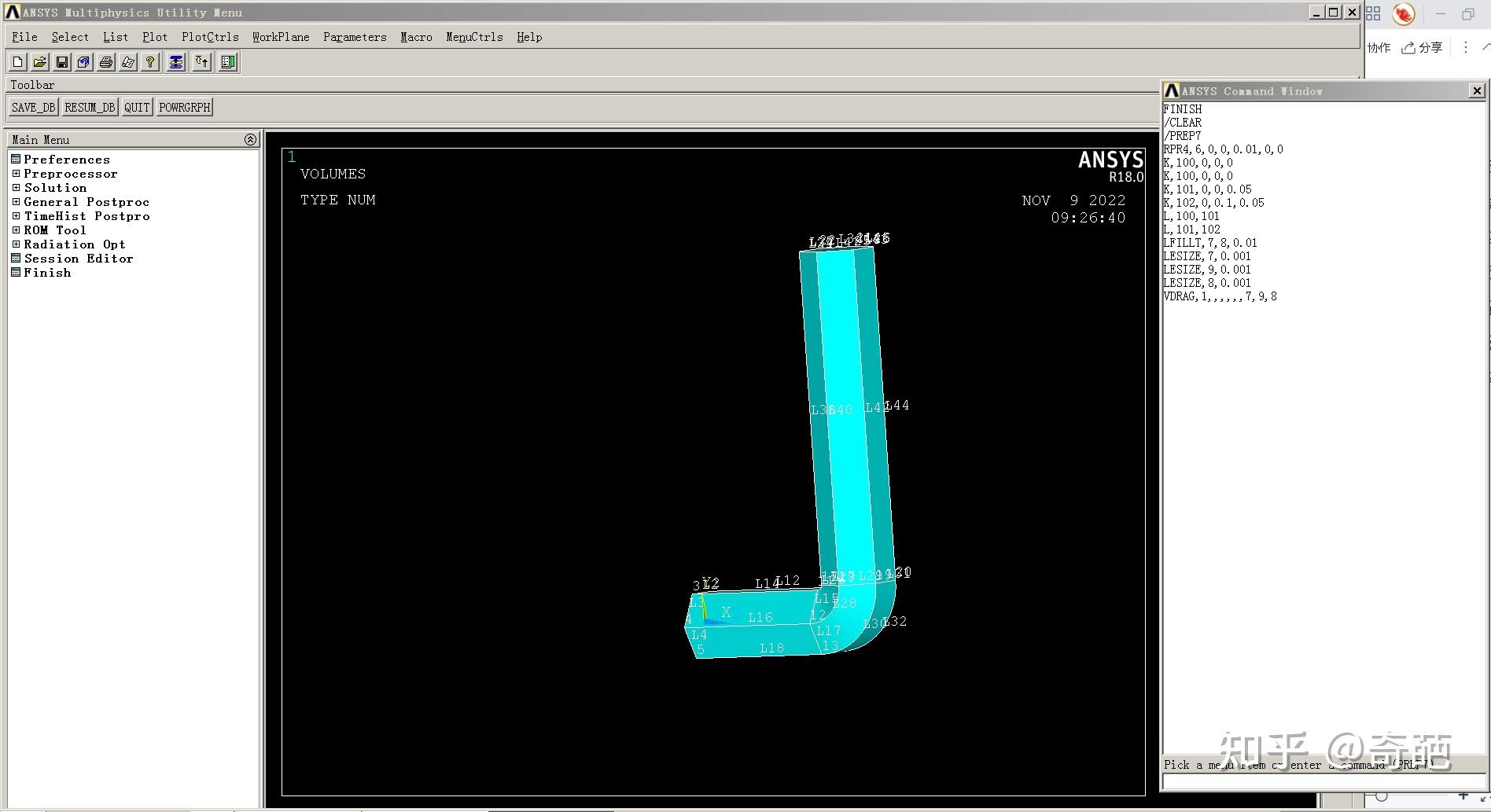Save the current database via toolbar disk icon
This screenshot has width=1491, height=812.
point(61,62)
